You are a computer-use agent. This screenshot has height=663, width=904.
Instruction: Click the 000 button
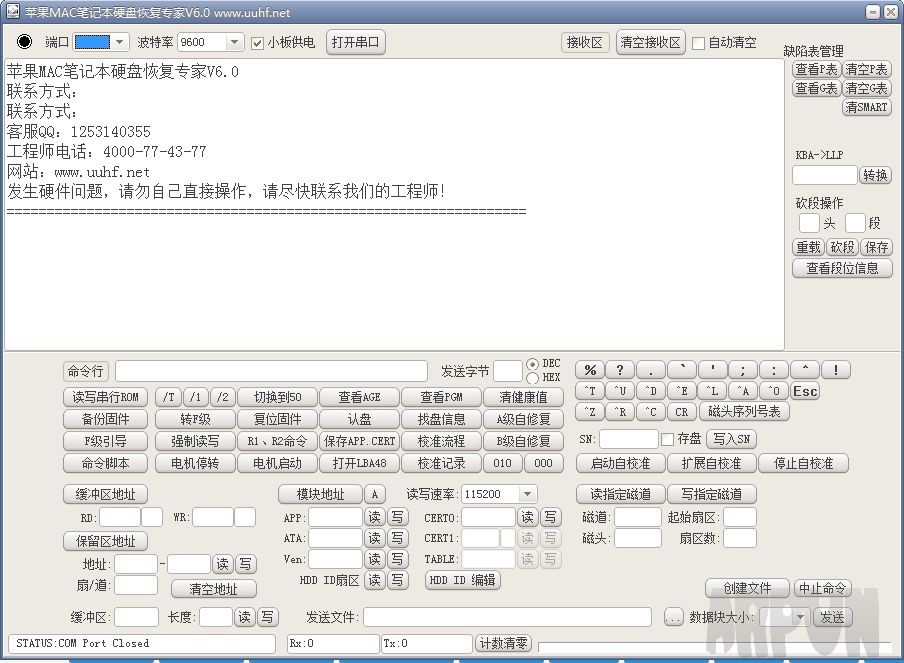pyautogui.click(x=543, y=463)
